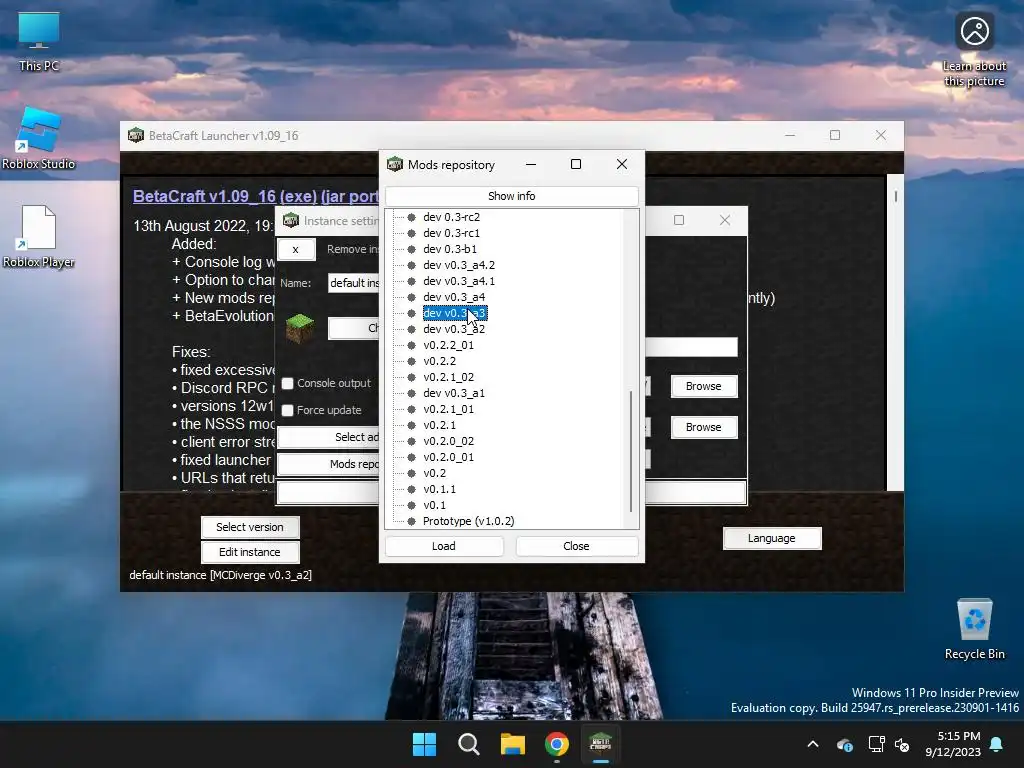
Task: Click Learn about this picture icon
Action: tap(974, 49)
